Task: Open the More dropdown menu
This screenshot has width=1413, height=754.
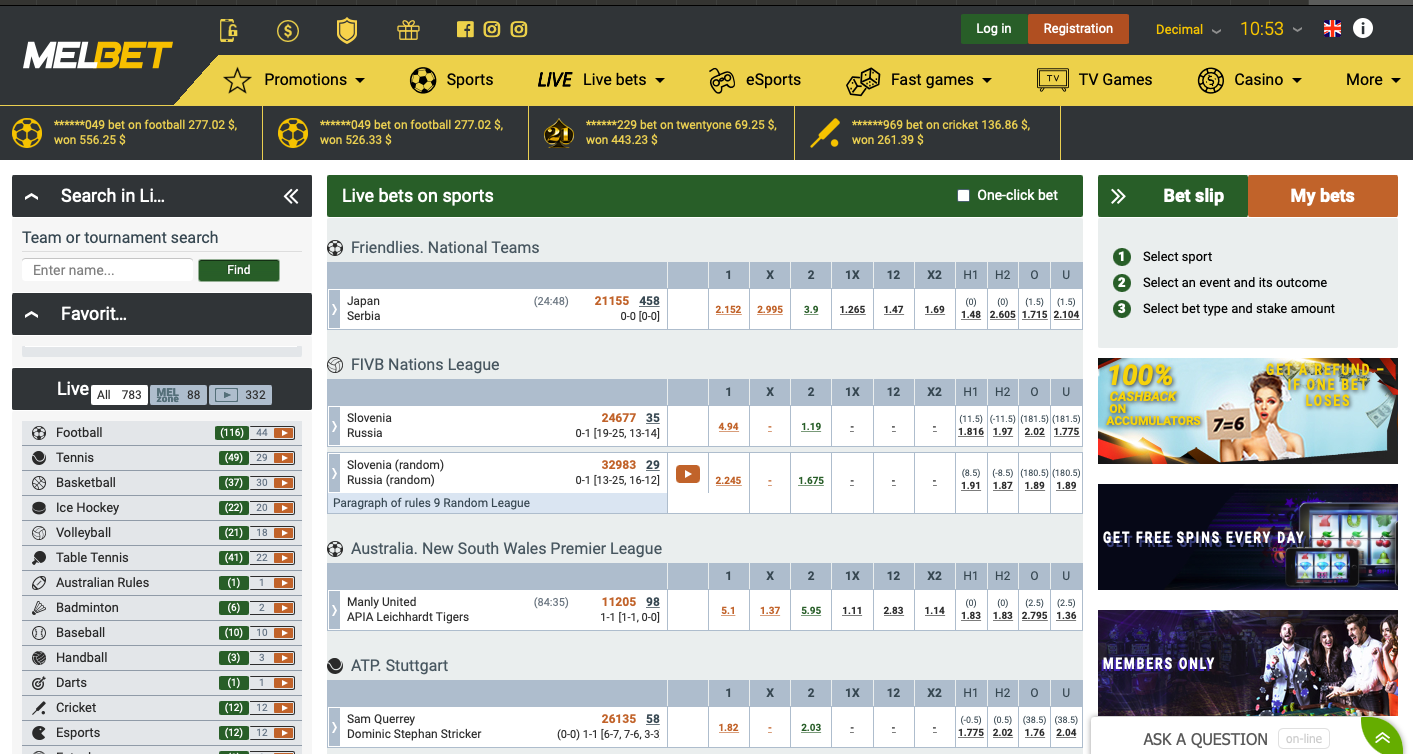Action: pyautogui.click(x=1373, y=80)
